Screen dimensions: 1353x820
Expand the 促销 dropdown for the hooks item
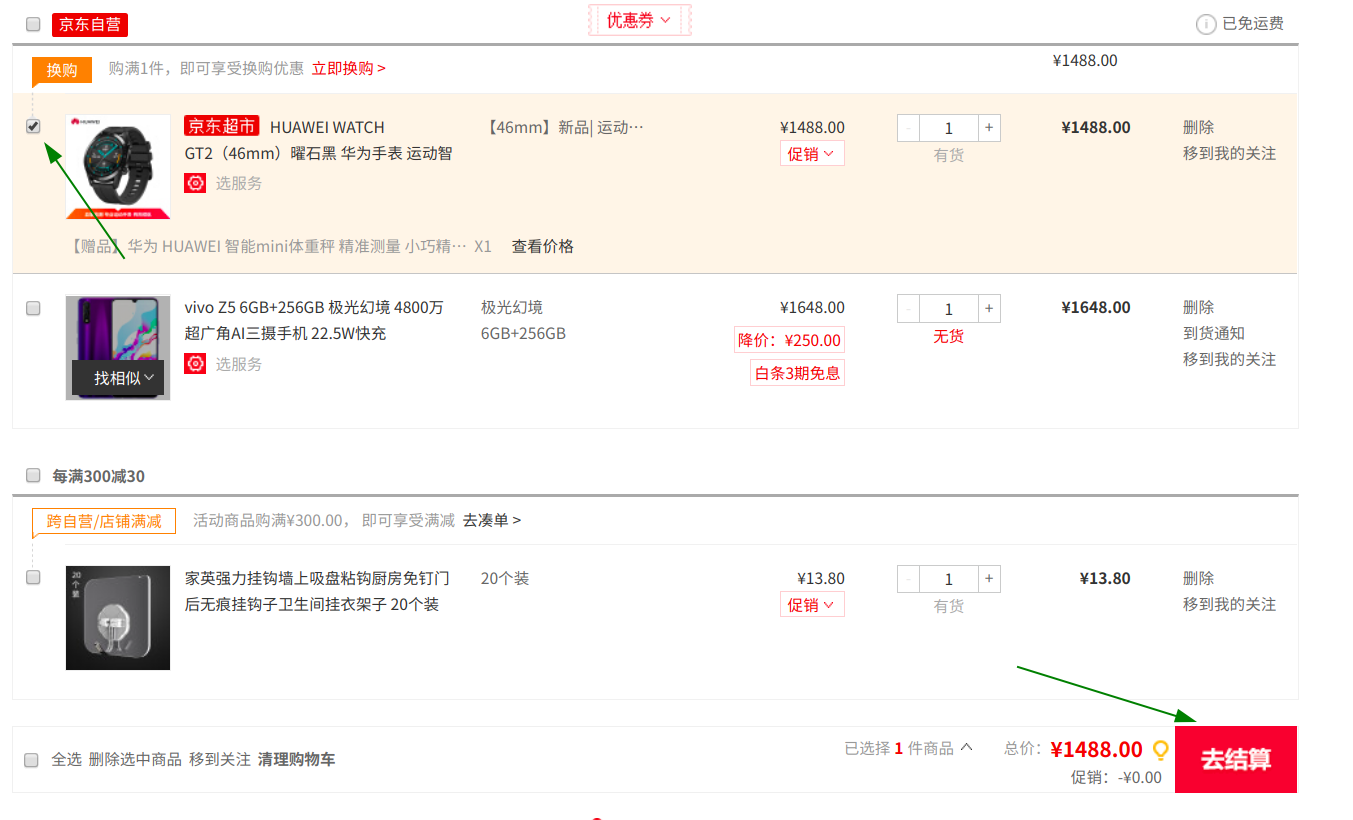[812, 605]
